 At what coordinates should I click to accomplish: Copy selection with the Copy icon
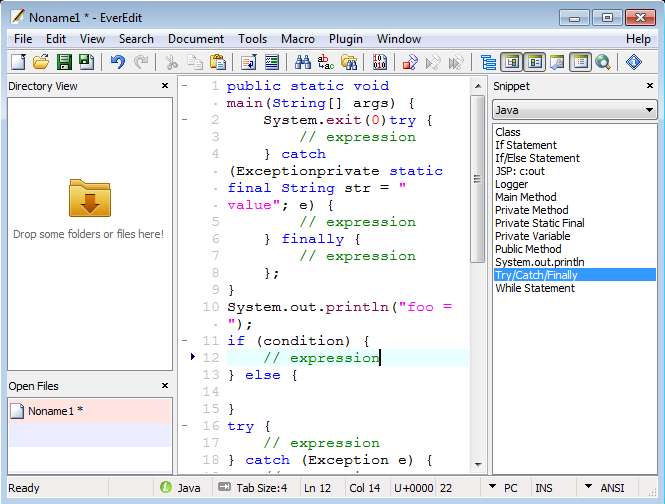195,62
